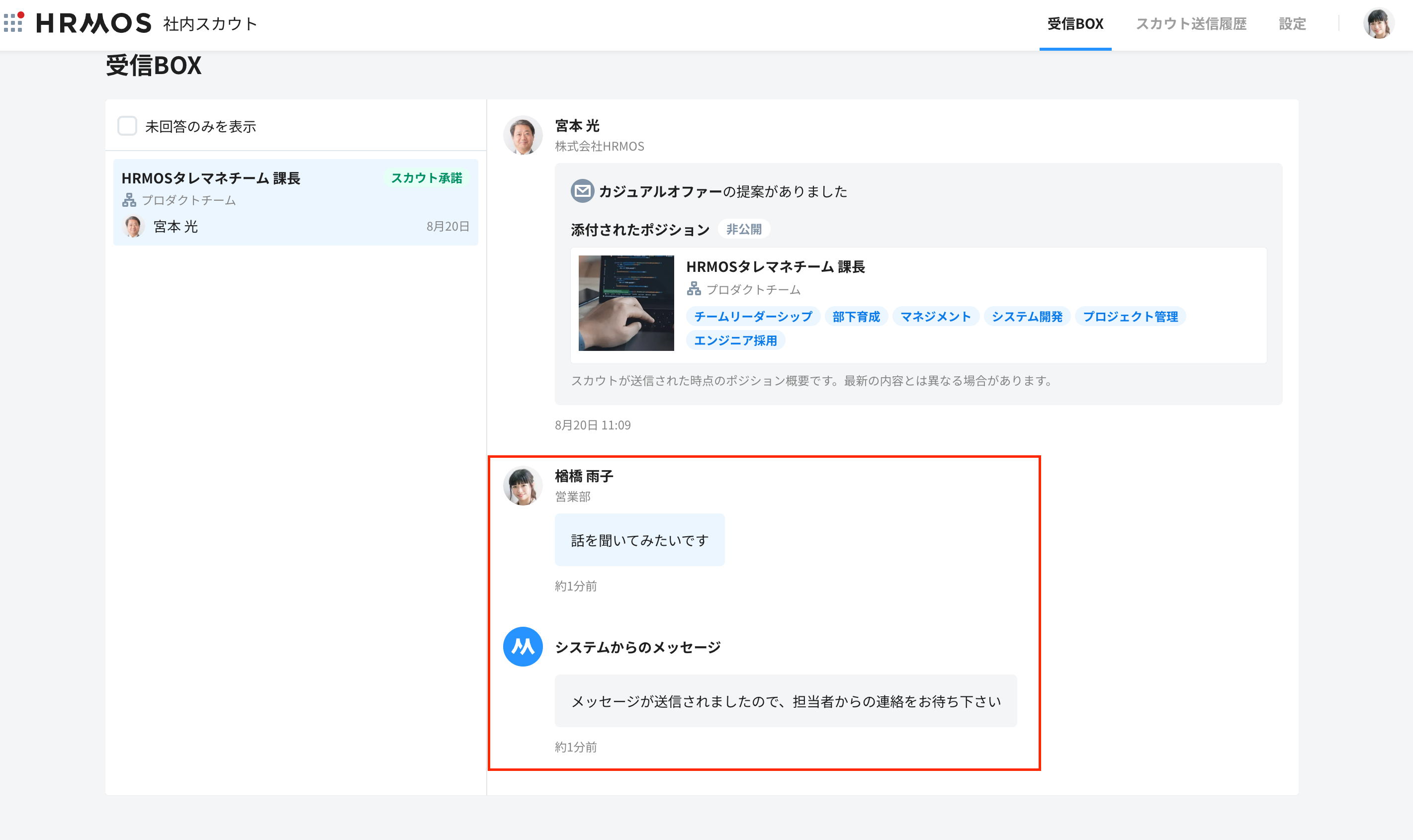This screenshot has width=1413, height=840.
Task: Toggle the 未回答のみを表示 checkbox
Action: point(127,126)
